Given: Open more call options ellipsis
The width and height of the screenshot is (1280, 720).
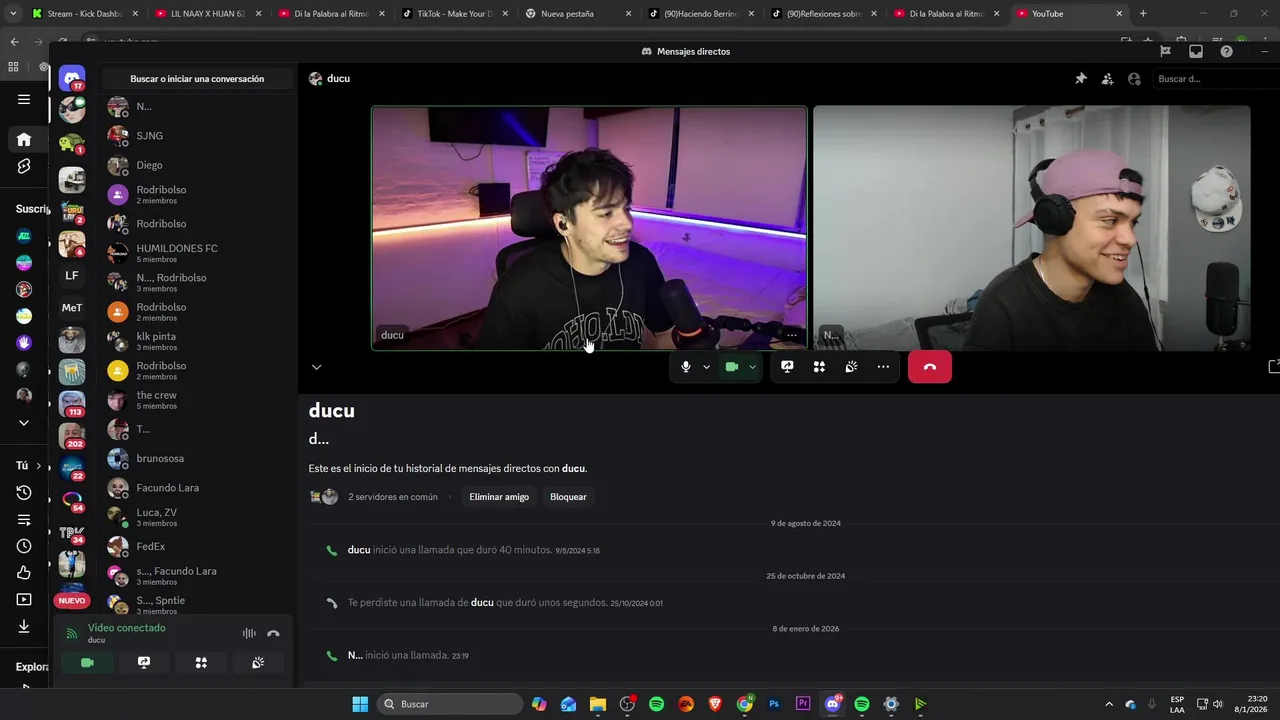Looking at the screenshot, I should point(883,367).
